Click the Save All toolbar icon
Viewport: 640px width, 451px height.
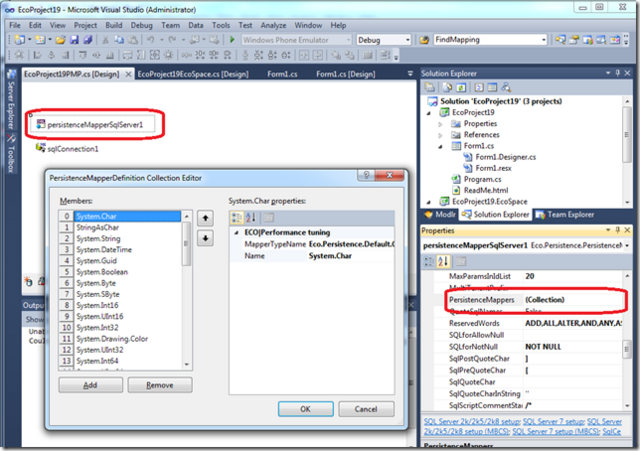click(88, 40)
